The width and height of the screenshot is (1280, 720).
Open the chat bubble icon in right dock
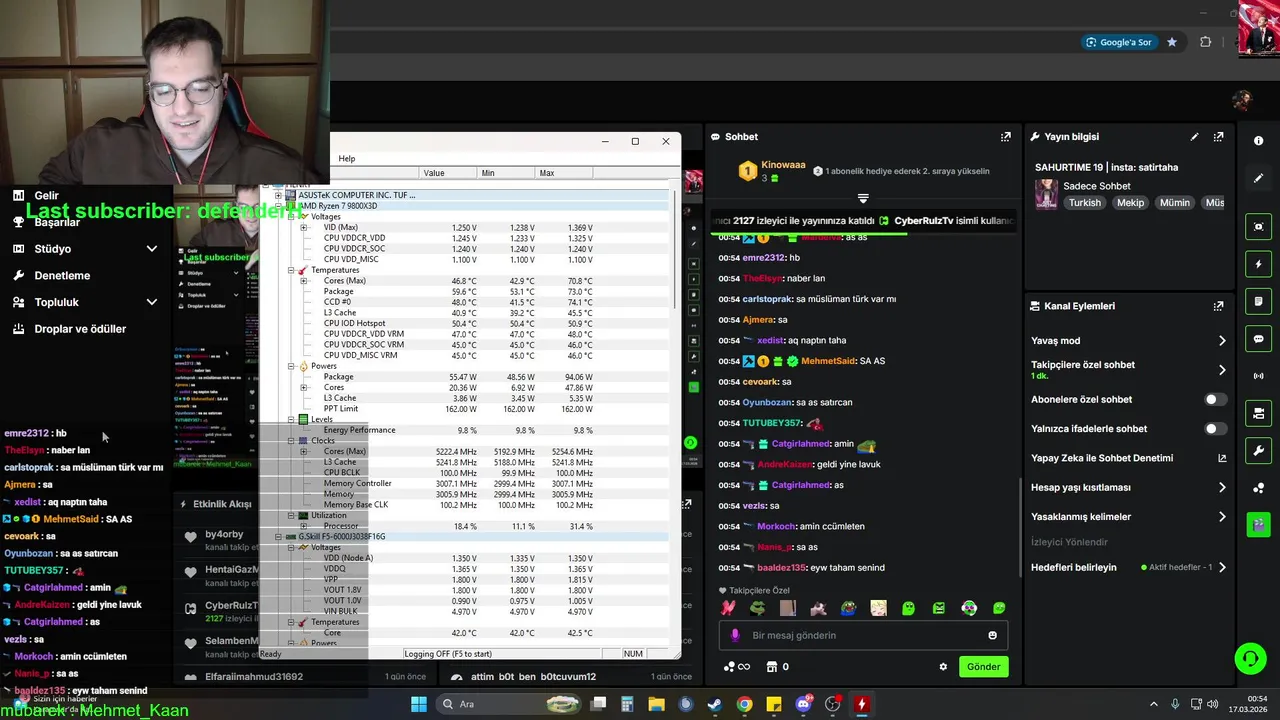click(1258, 339)
